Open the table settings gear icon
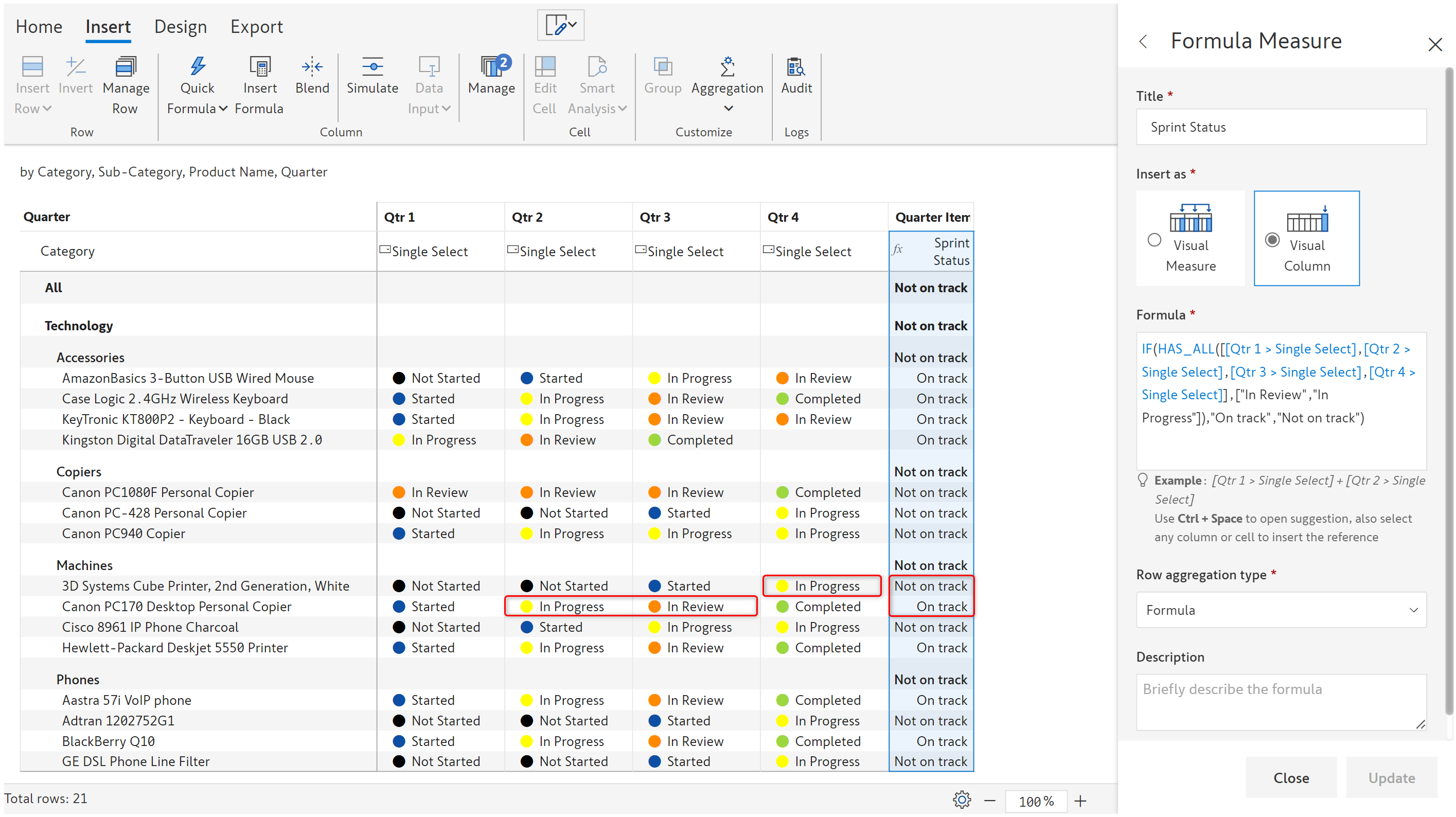This screenshot has width=1456, height=817. click(961, 800)
